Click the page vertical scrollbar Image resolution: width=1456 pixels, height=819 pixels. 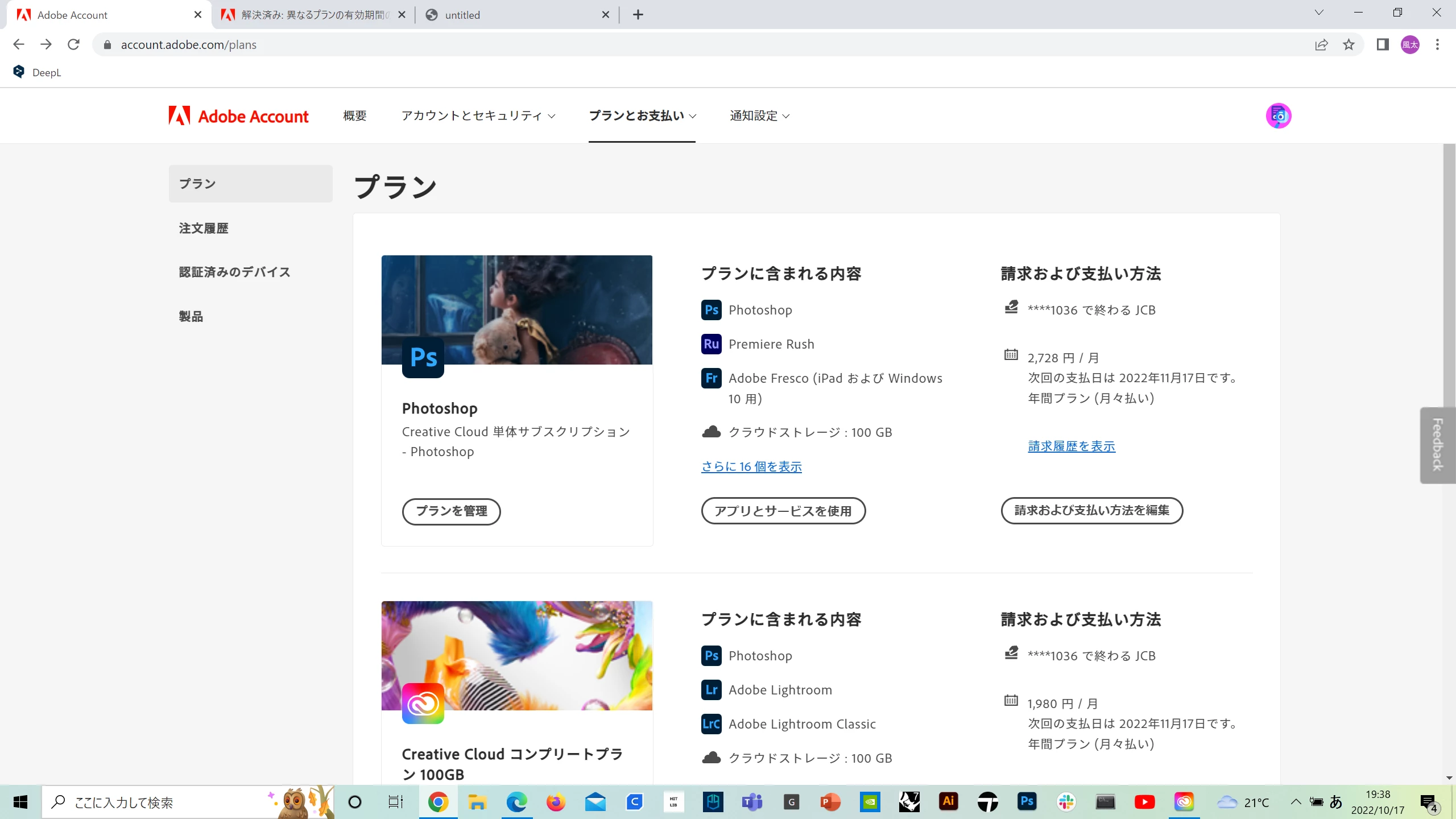1449,273
